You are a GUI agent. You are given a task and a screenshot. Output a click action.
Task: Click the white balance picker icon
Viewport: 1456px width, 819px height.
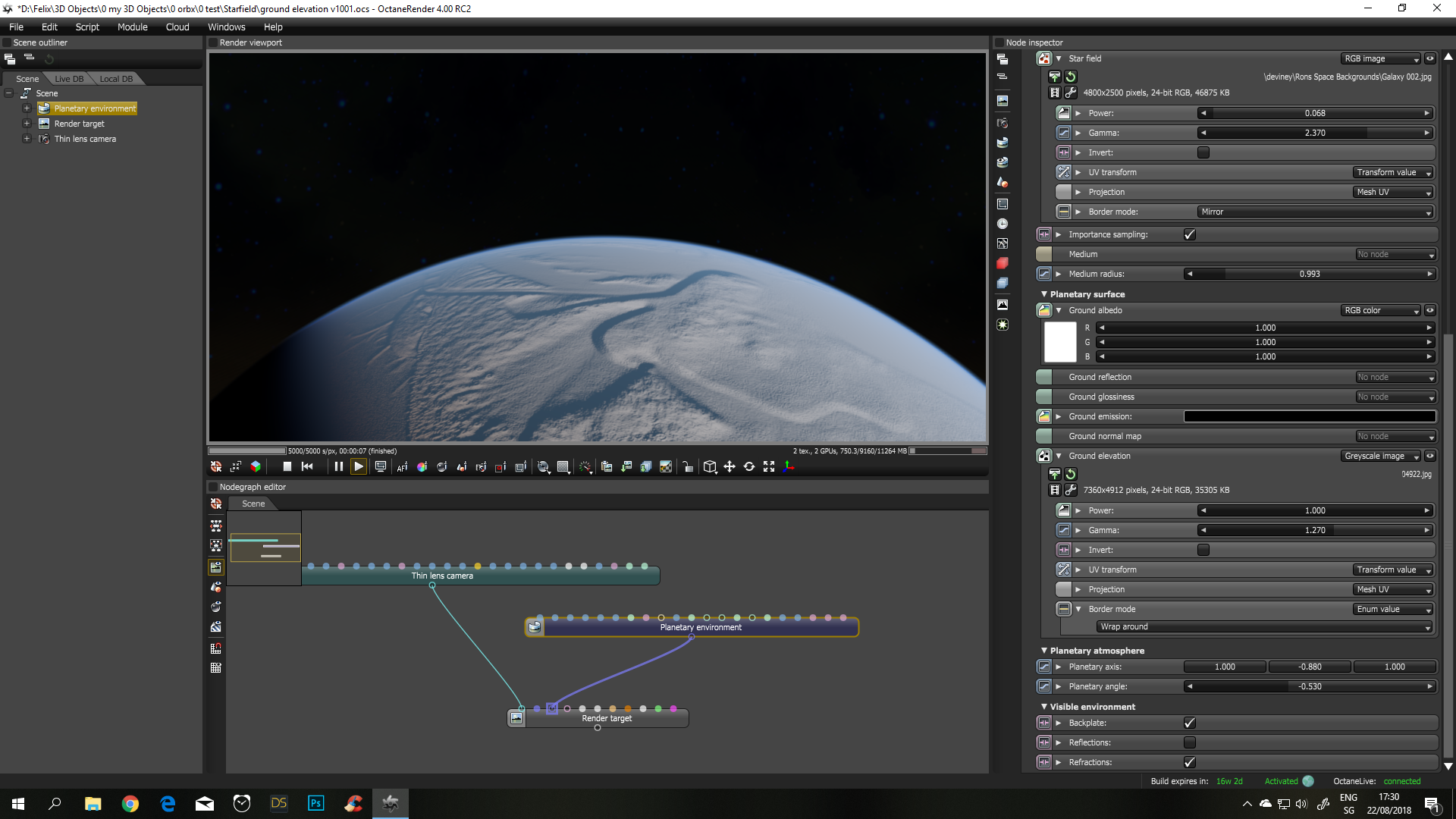(x=422, y=467)
